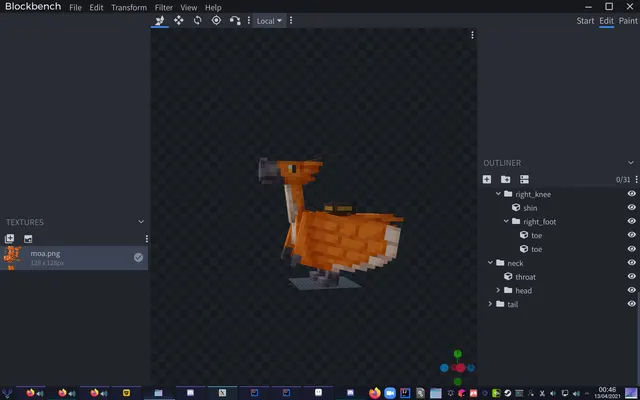This screenshot has height=400, width=640.
Task: Collapse the Outliner panel with its chevron
Action: [x=631, y=162]
